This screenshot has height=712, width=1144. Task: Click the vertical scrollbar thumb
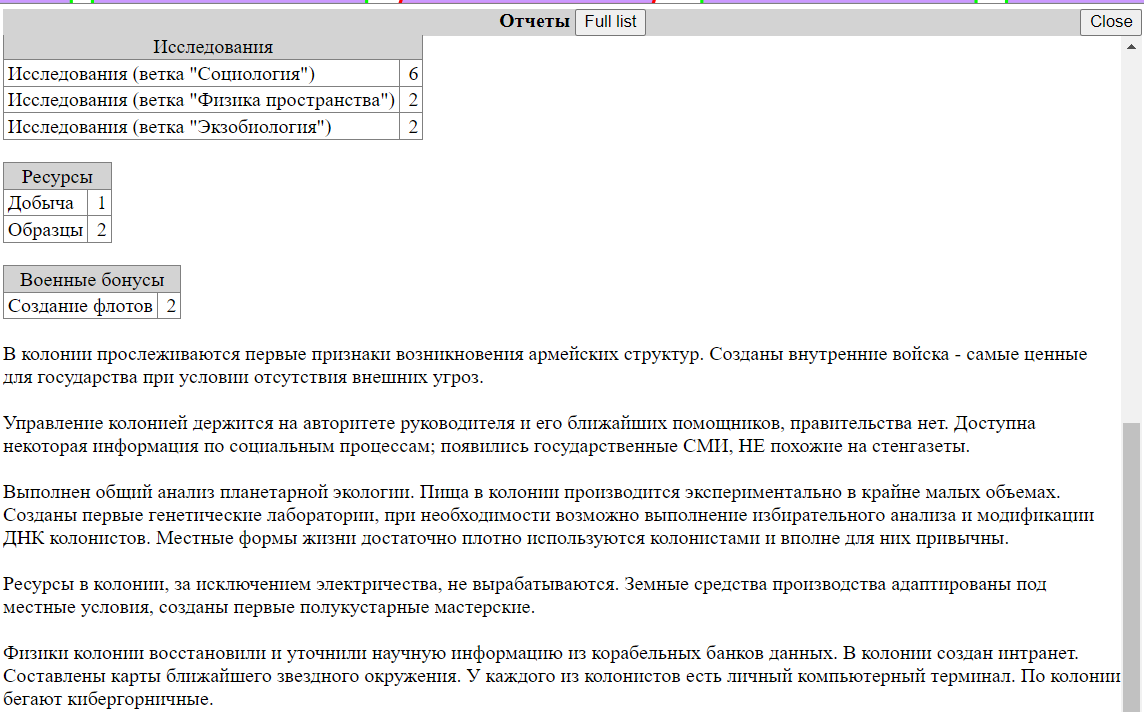tap(1132, 567)
